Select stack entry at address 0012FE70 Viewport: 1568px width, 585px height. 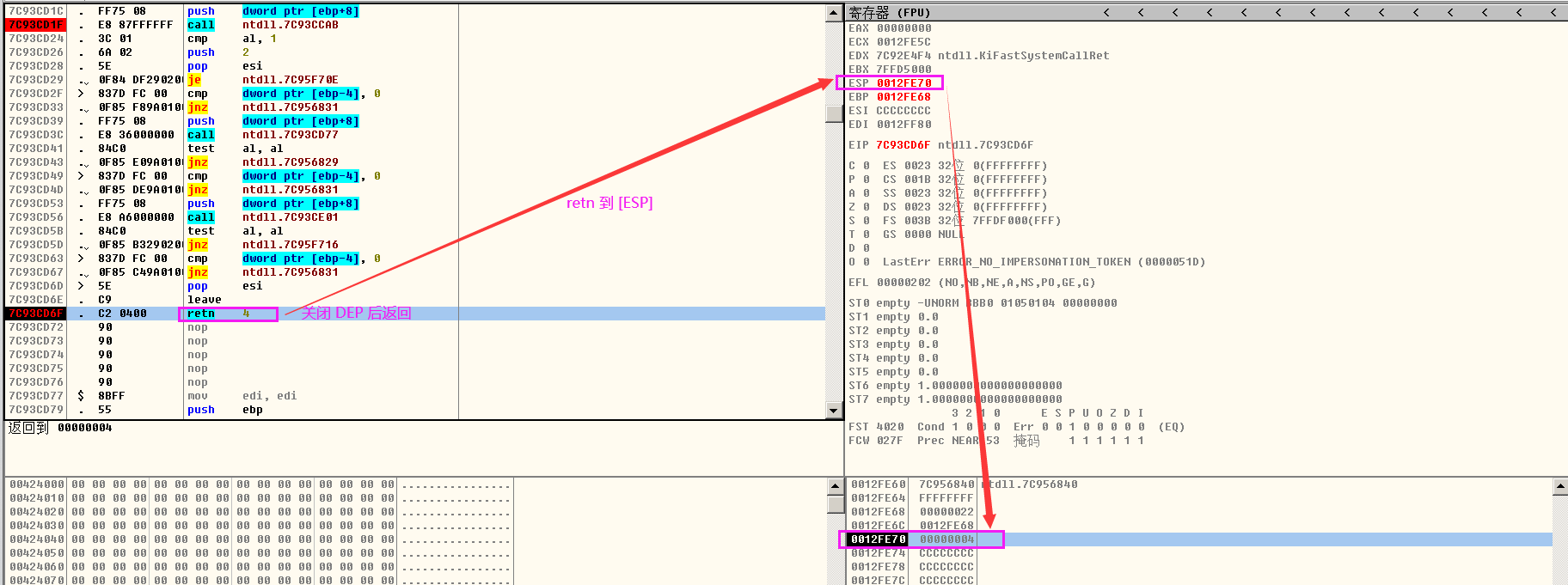[x=879, y=539]
